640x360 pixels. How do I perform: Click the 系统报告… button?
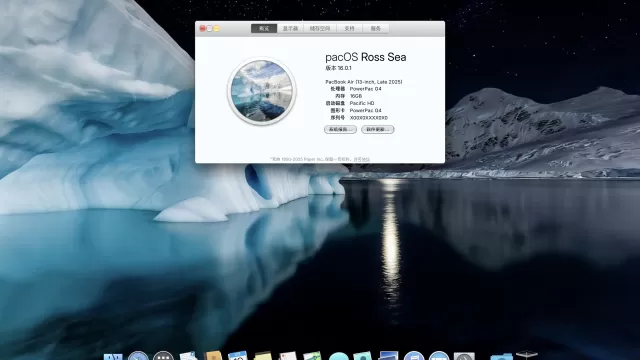340,129
